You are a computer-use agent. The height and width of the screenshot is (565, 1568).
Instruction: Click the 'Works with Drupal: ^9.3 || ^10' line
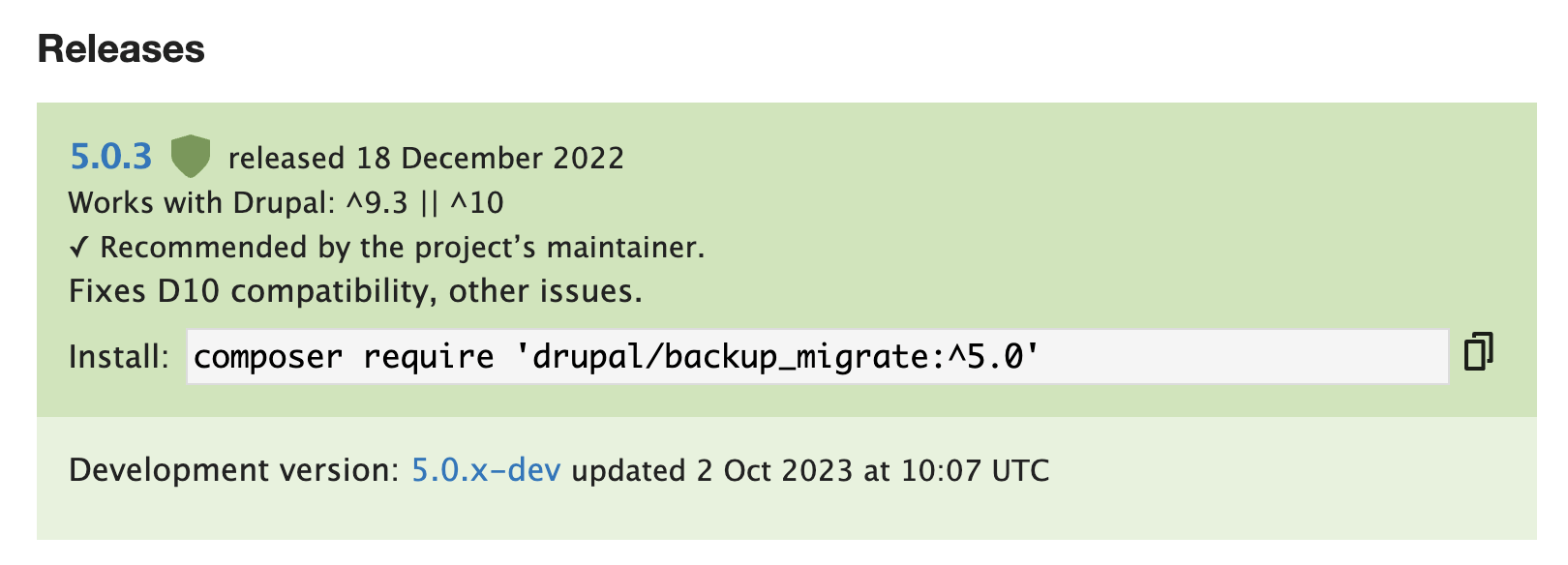pyautogui.click(x=286, y=203)
